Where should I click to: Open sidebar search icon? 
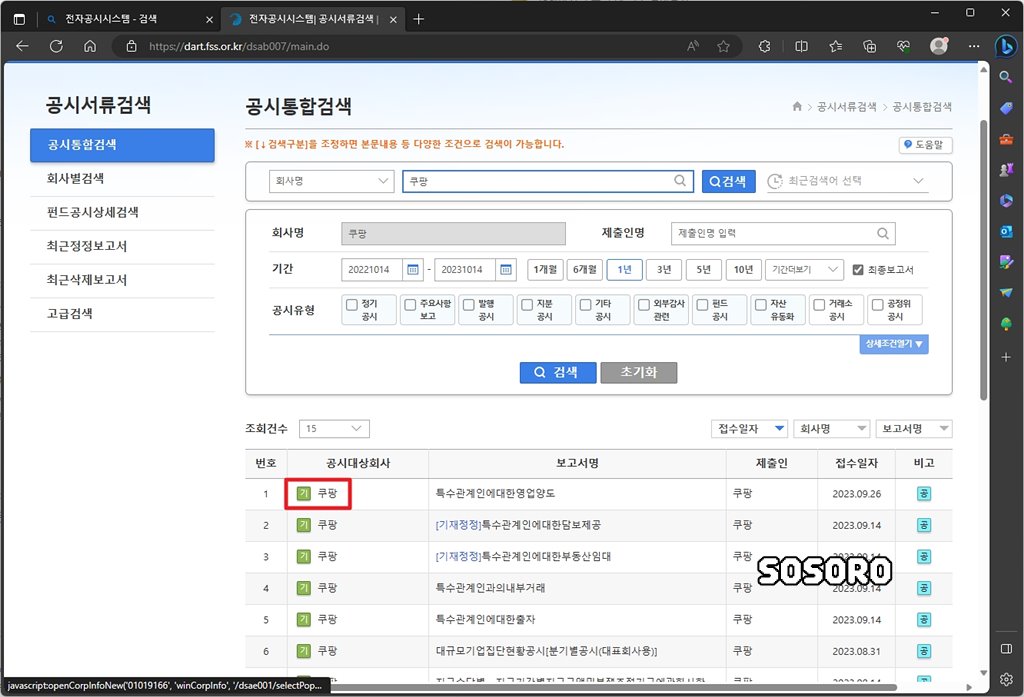point(1006,77)
